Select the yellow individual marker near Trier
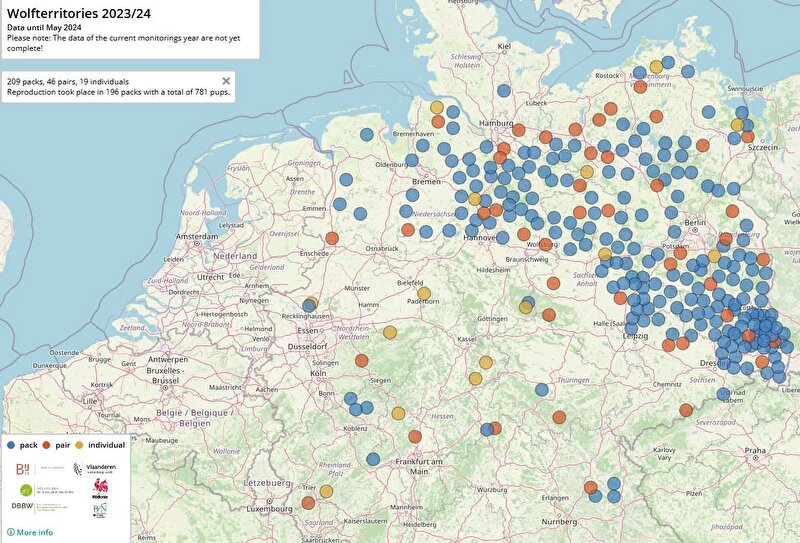Screen dimensions: 800x543 point(326,491)
